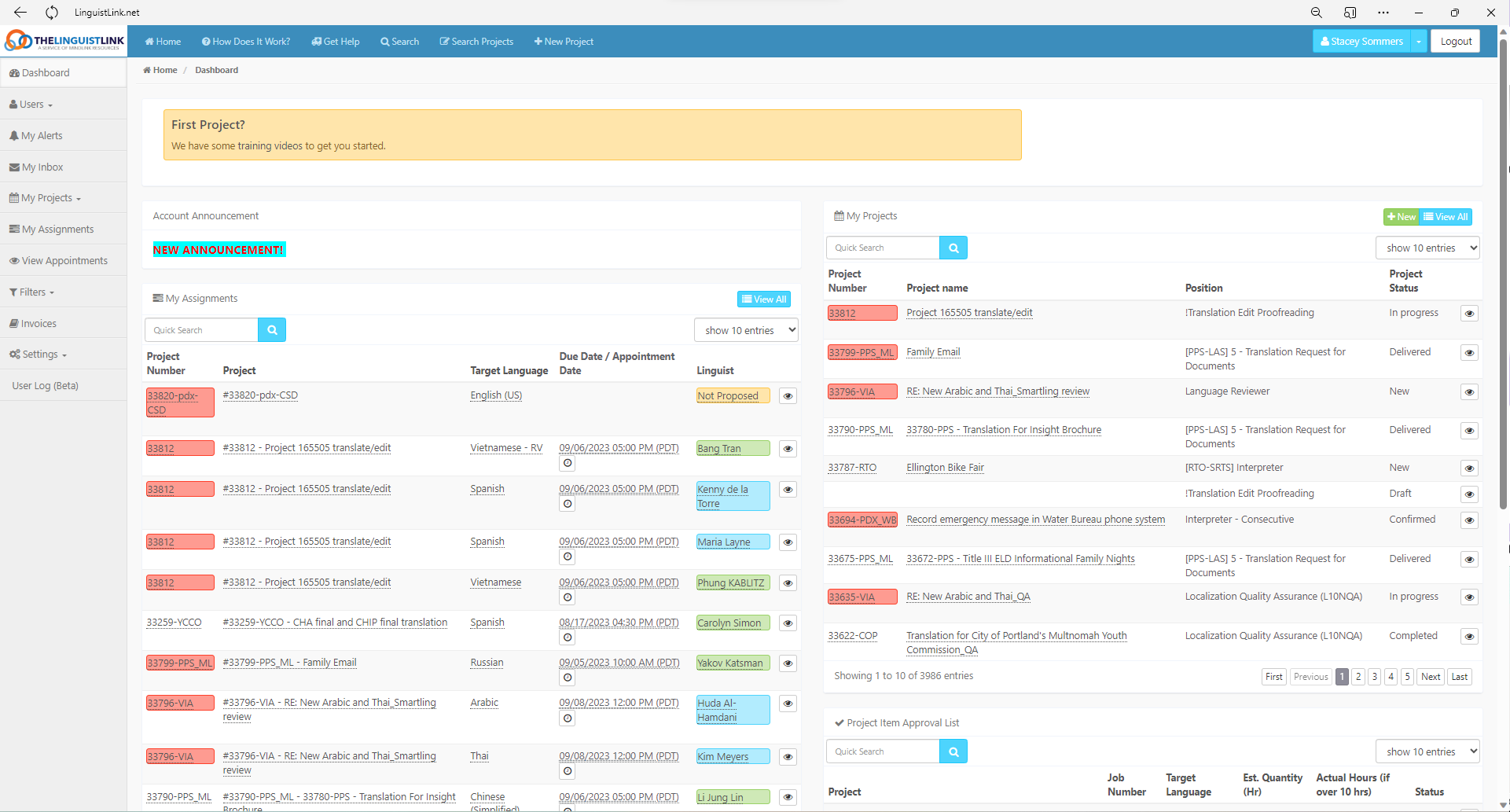Screen dimensions: 1510x812
Task: Click clock icon under Kenny de la Torre due date
Action: 568,504
